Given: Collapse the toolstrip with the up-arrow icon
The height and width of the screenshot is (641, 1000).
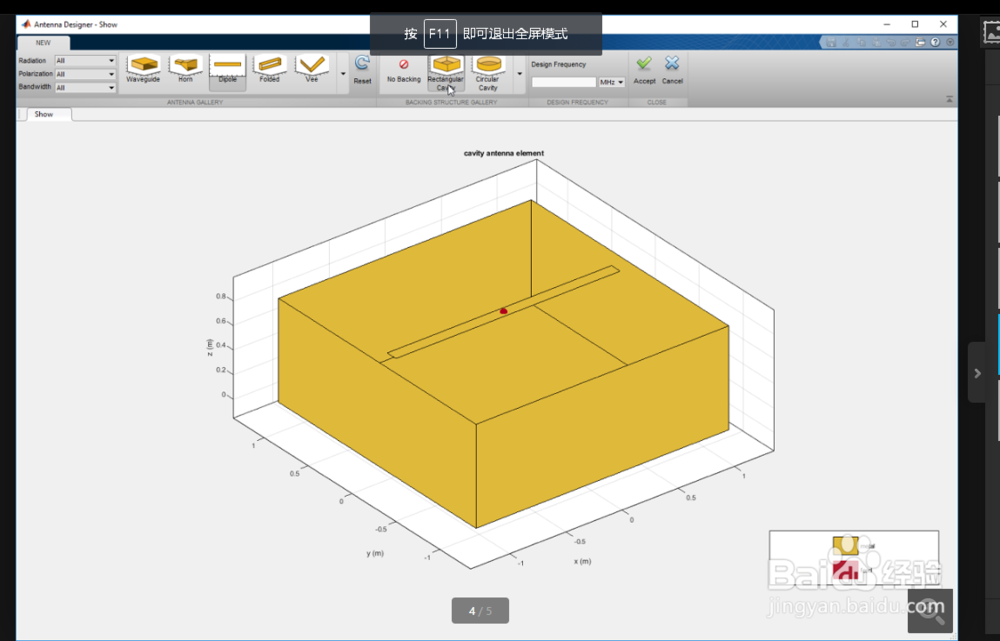Looking at the screenshot, I should (950, 99).
